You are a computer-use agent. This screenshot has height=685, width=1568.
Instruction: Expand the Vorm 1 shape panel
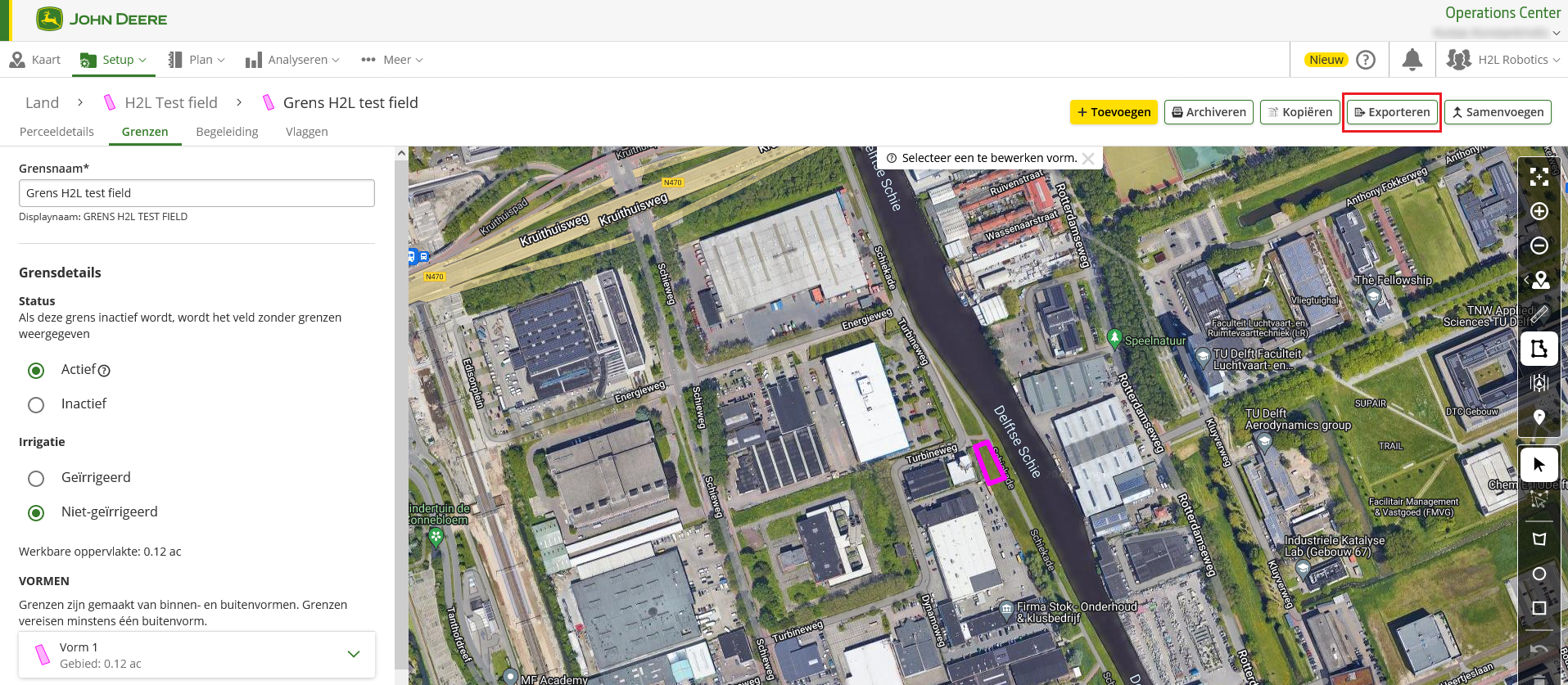click(353, 654)
